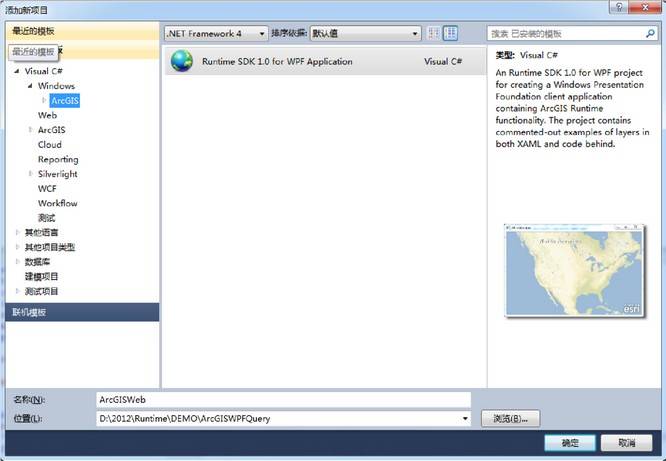Select the Reporting tree item
The height and width of the screenshot is (461, 666).
[58, 159]
